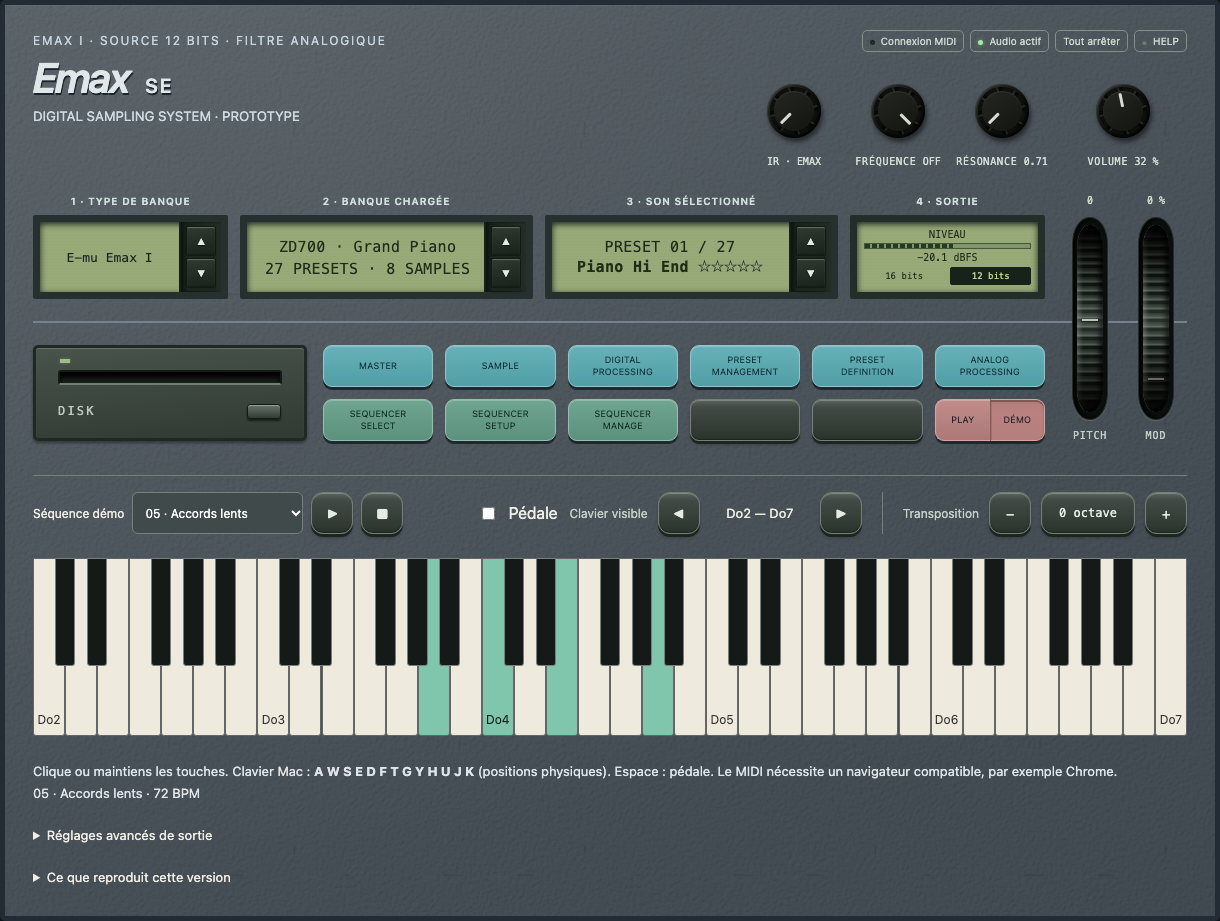Stop the demo sequence
This screenshot has height=921, width=1220.
(x=382, y=514)
